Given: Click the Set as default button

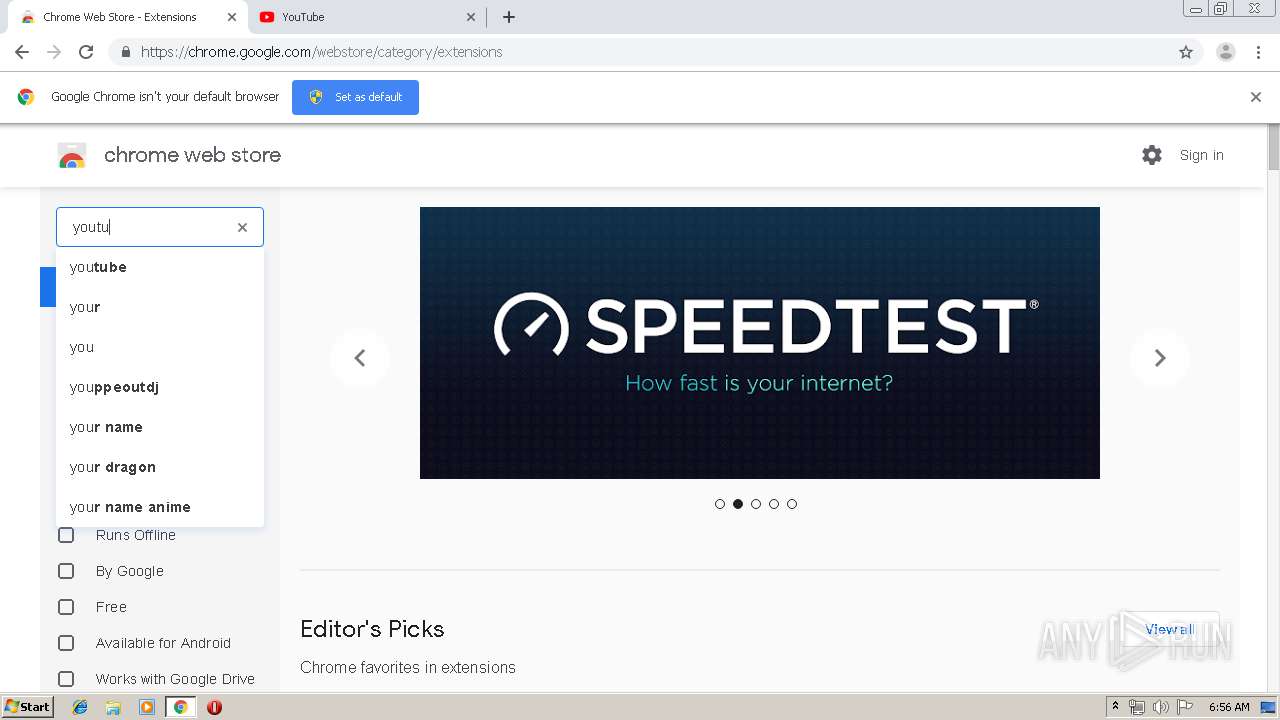Looking at the screenshot, I should 355,97.
